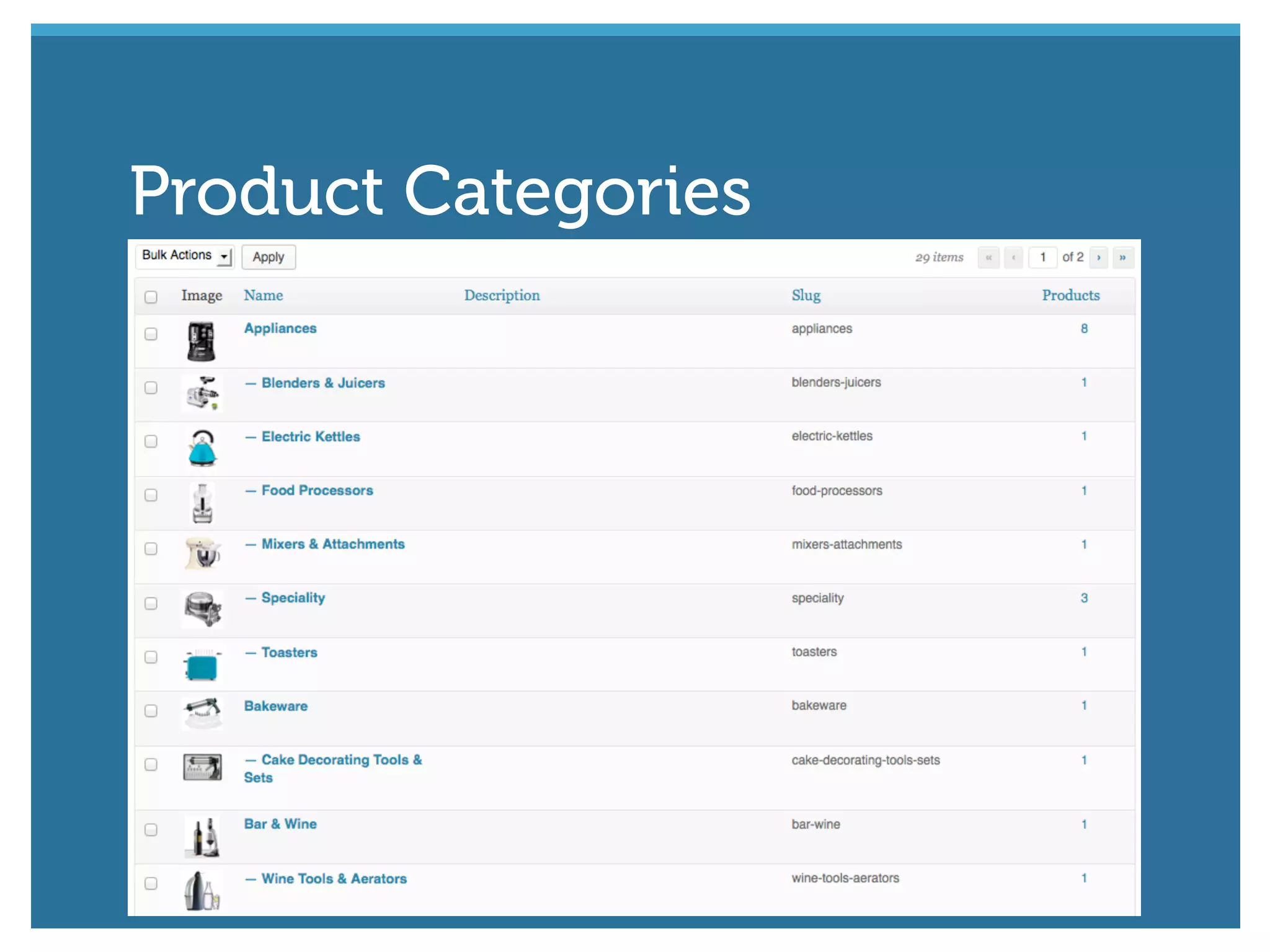Click the slug text "bar-wine"
Viewport: 1270px width, 952px height.
pyautogui.click(x=815, y=824)
